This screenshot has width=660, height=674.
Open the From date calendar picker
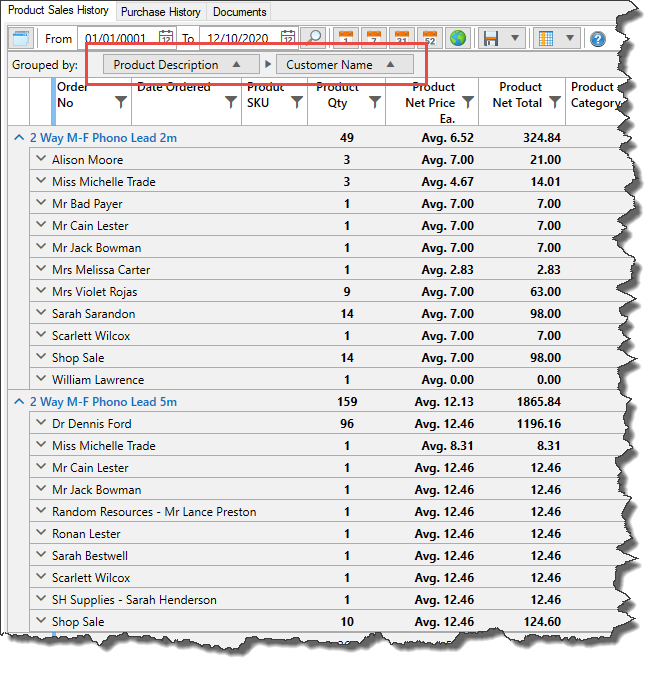point(167,38)
